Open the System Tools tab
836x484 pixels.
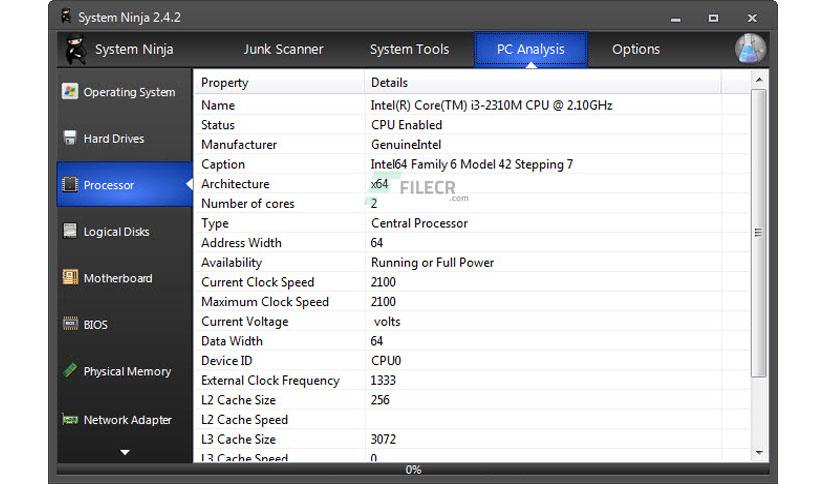point(409,49)
